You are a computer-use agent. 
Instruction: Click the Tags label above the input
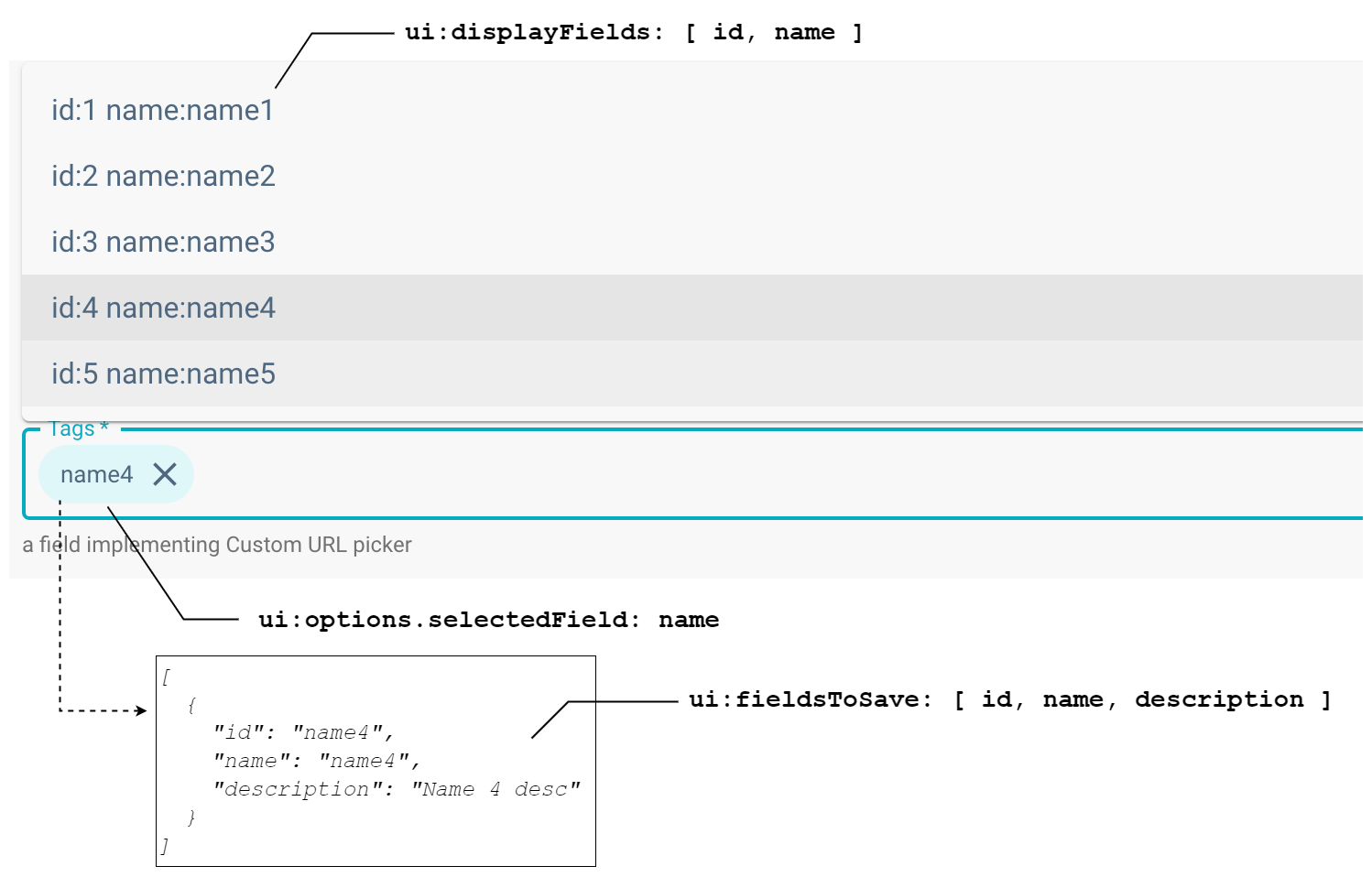pyautogui.click(x=76, y=428)
